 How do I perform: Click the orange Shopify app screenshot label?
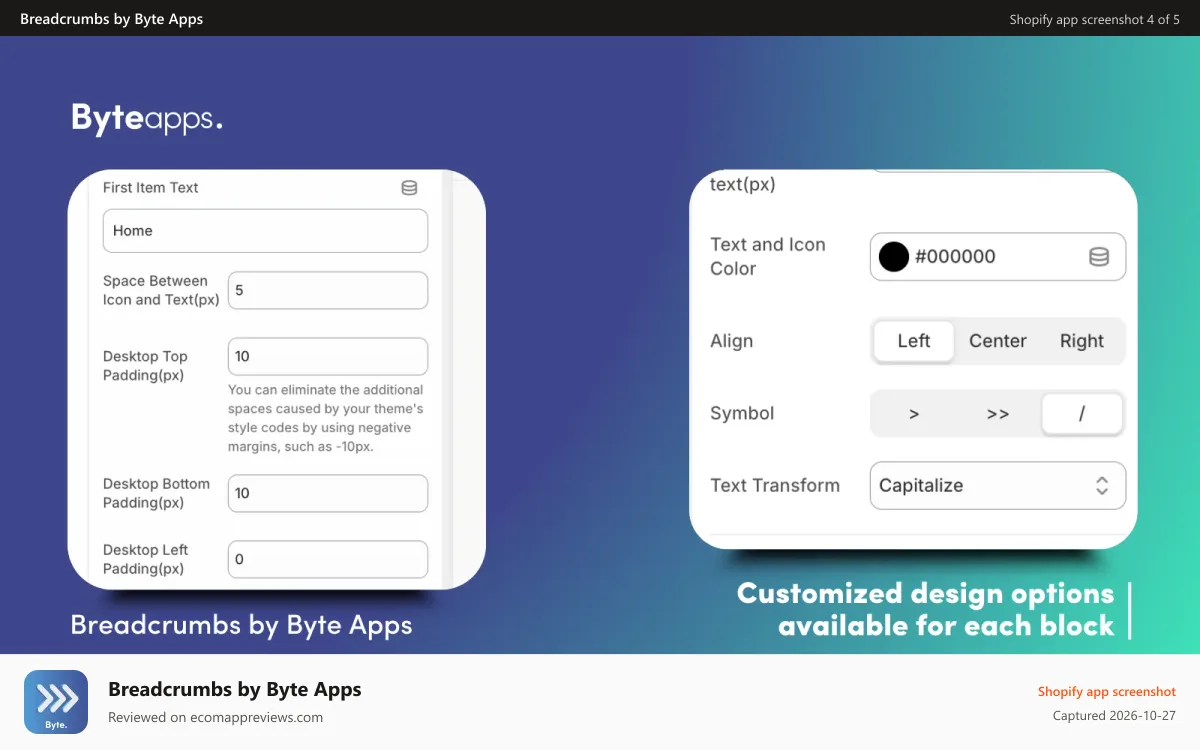[x=1107, y=691]
